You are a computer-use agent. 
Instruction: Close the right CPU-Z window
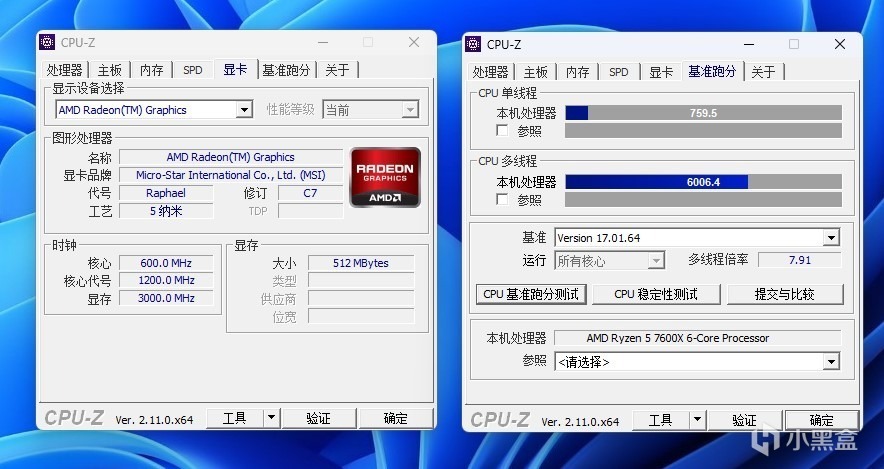840,44
